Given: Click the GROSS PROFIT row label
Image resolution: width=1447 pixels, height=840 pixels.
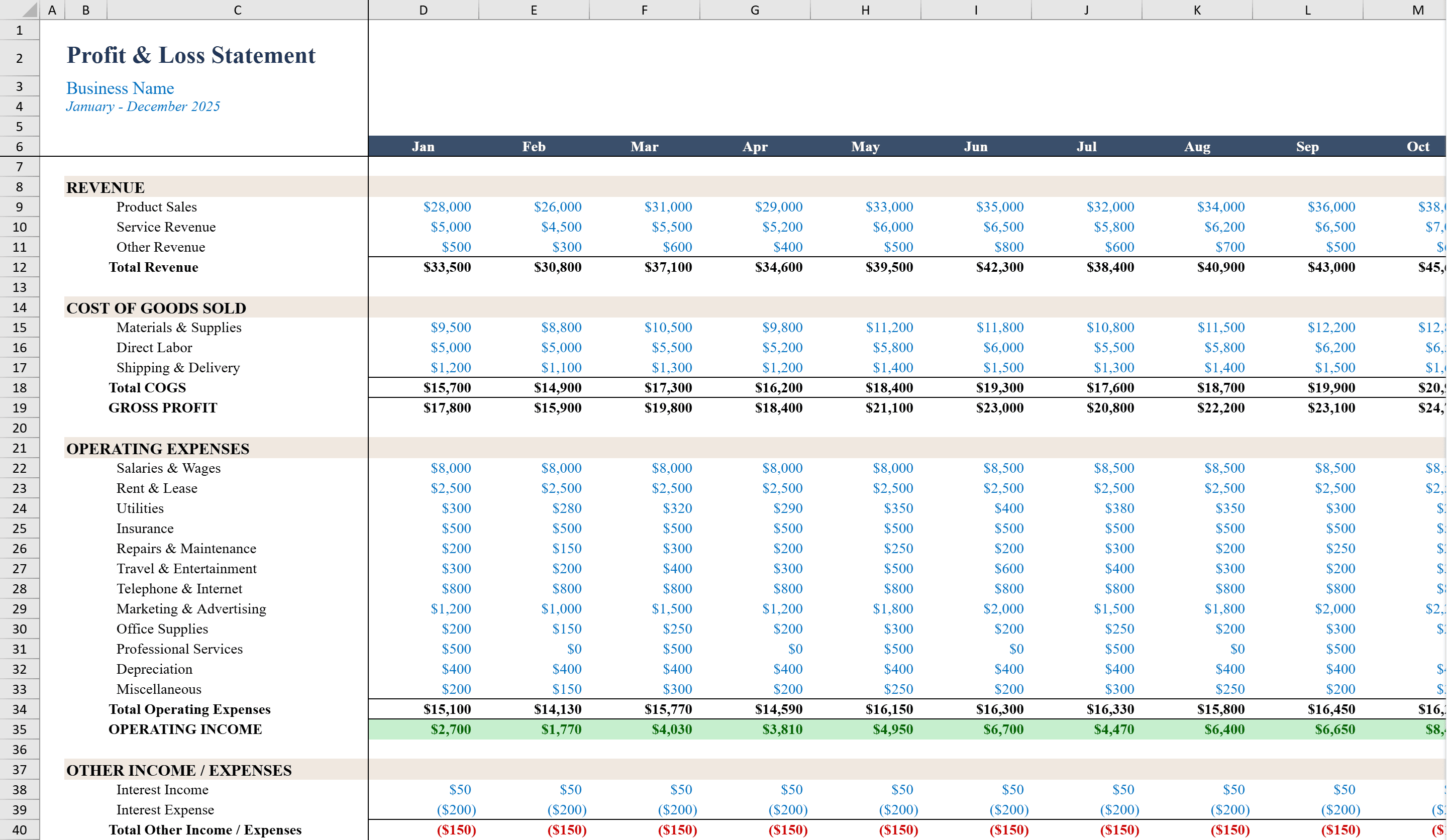Looking at the screenshot, I should [x=162, y=407].
